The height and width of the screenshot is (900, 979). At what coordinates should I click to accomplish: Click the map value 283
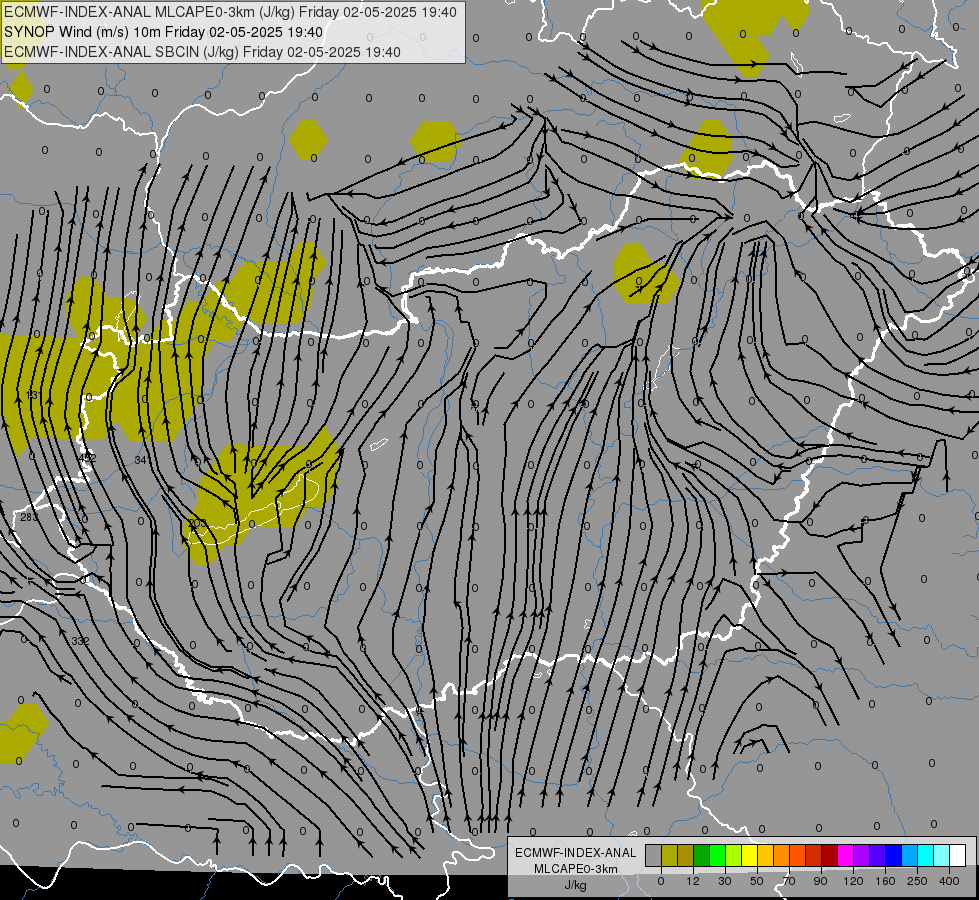pyautogui.click(x=29, y=517)
